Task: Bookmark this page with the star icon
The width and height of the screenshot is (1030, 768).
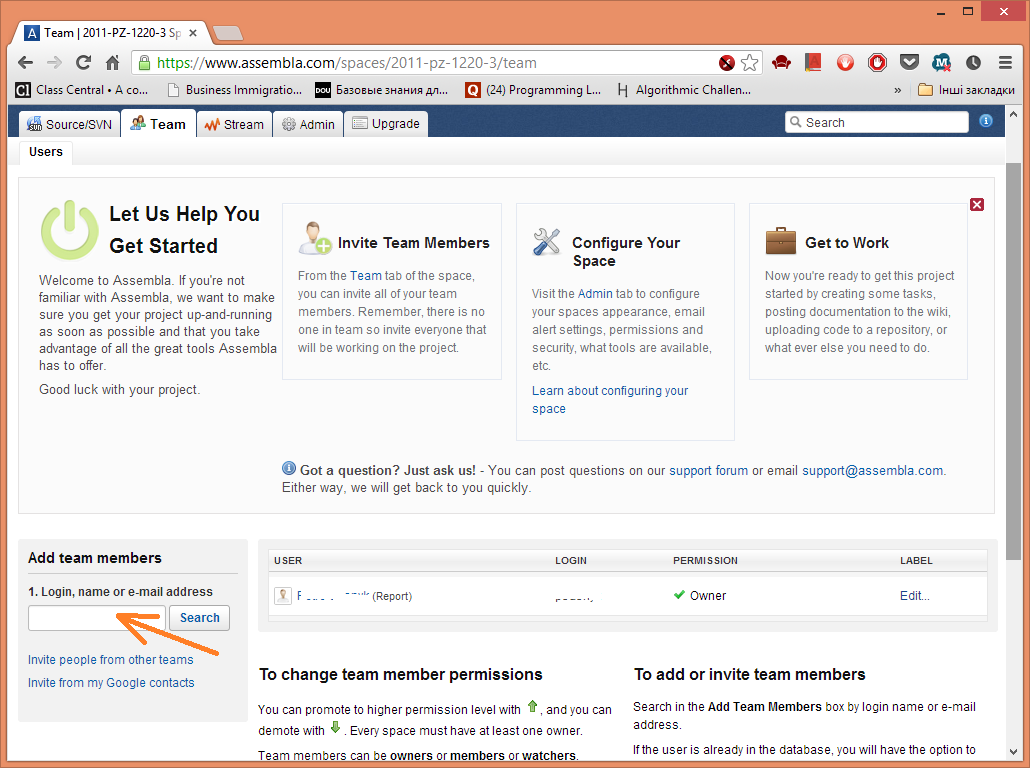Action: tap(750, 63)
